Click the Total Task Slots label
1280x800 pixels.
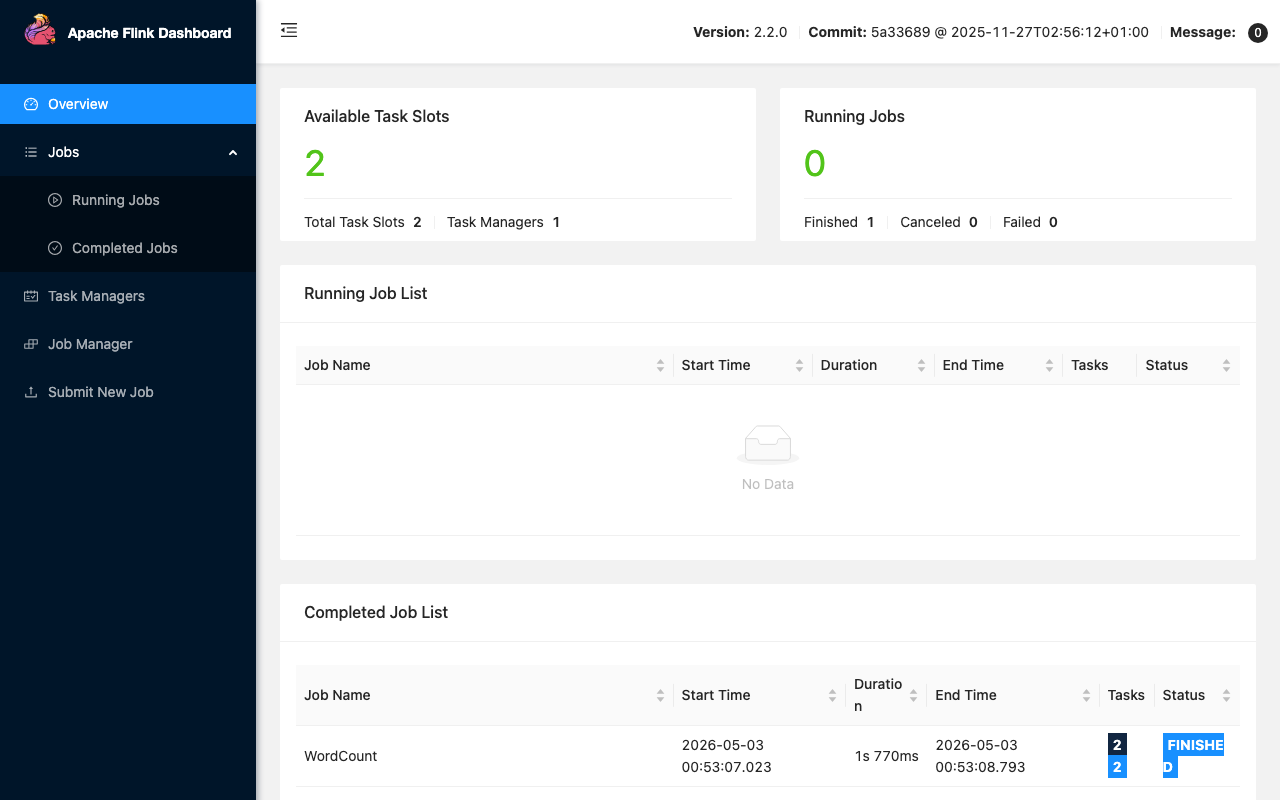coord(355,222)
